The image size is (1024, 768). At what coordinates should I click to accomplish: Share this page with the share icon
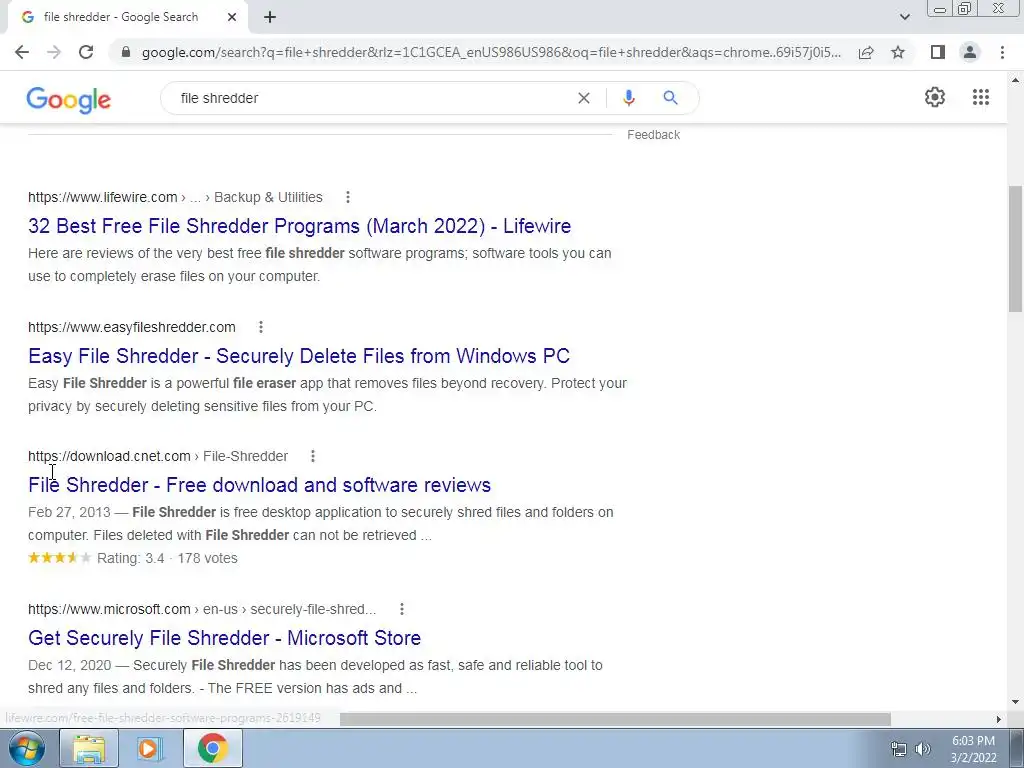(866, 52)
